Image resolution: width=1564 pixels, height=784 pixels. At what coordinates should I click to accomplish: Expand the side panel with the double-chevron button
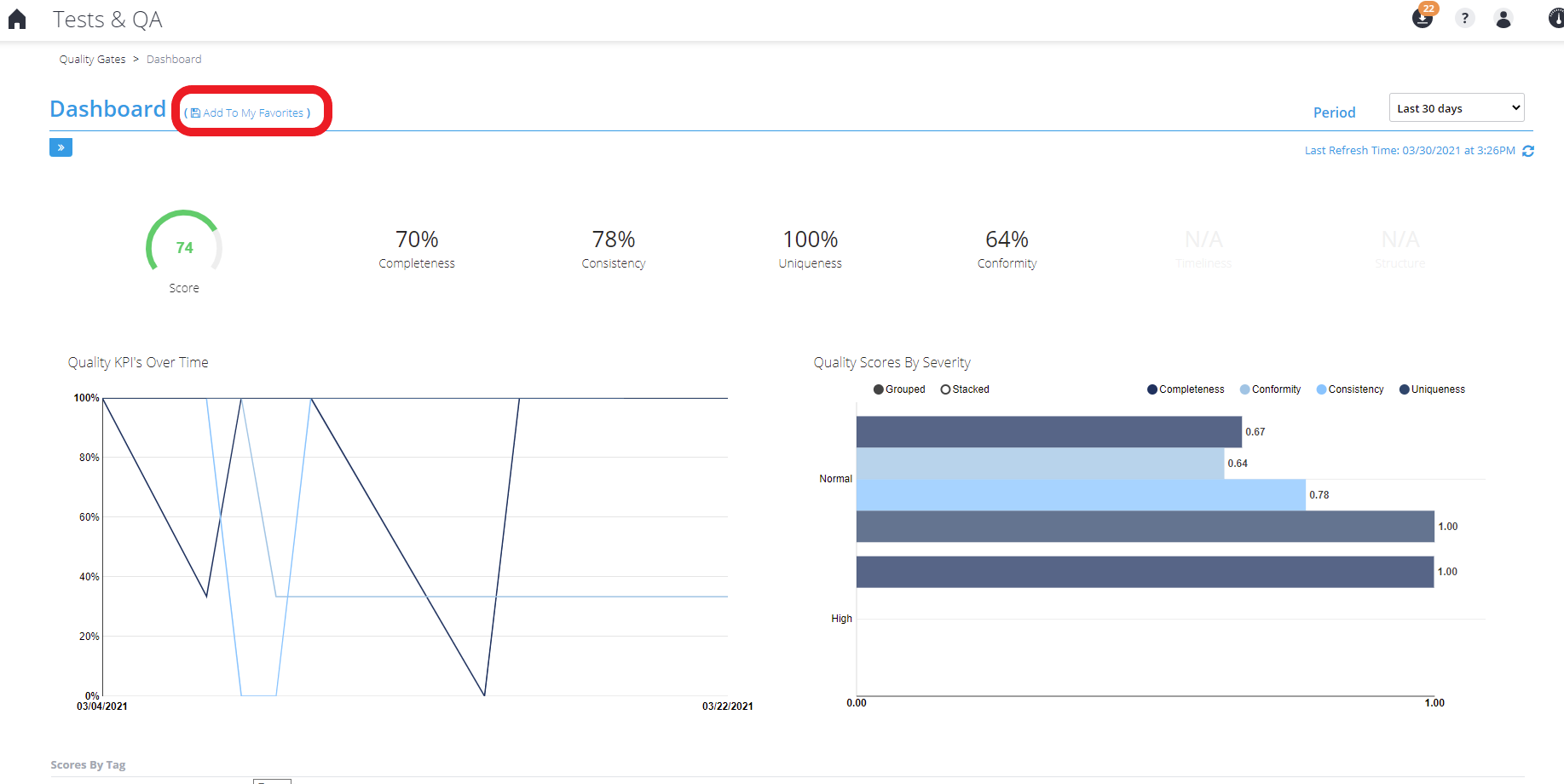61,147
